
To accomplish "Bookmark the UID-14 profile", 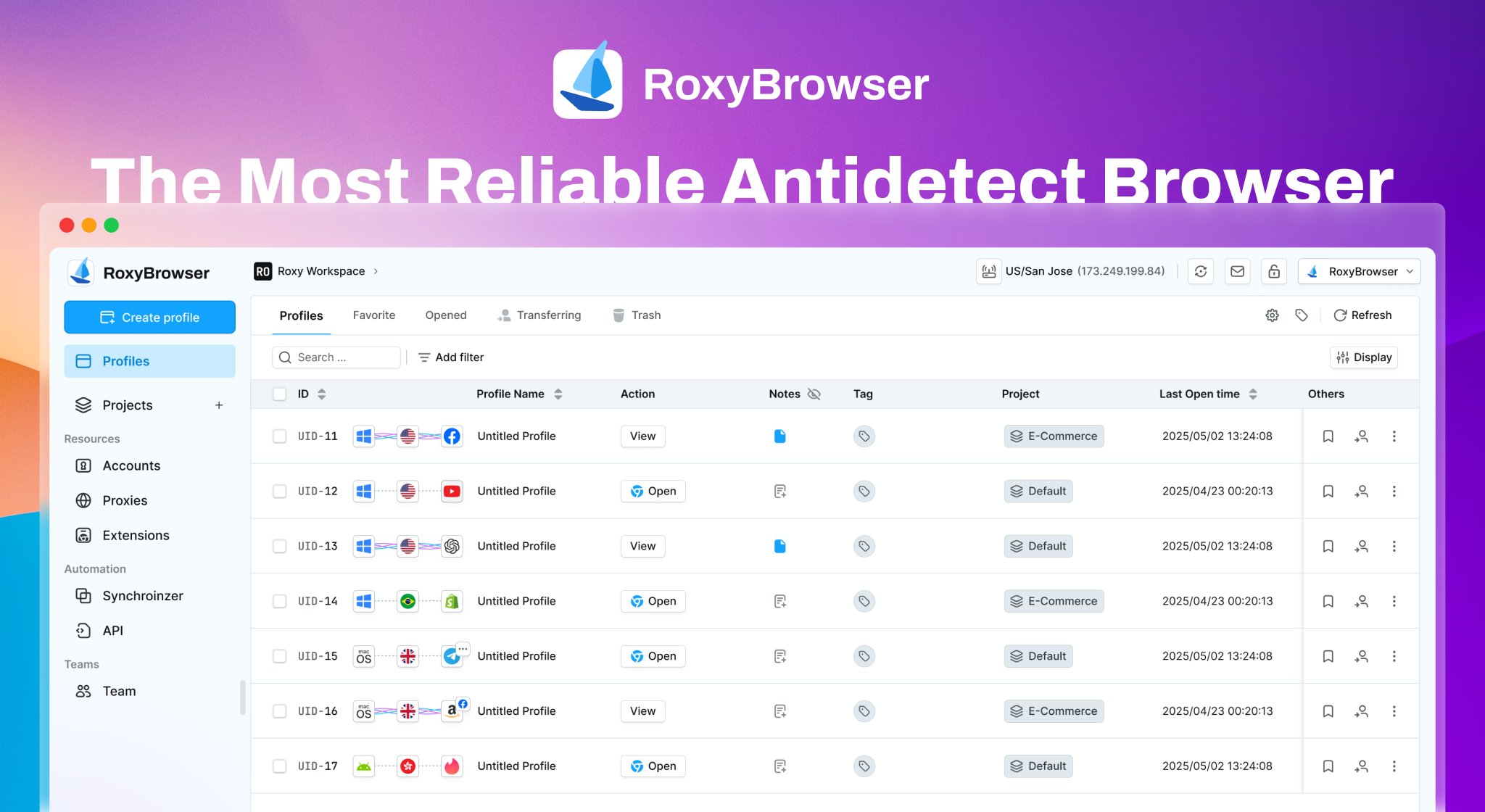I will [1328, 601].
